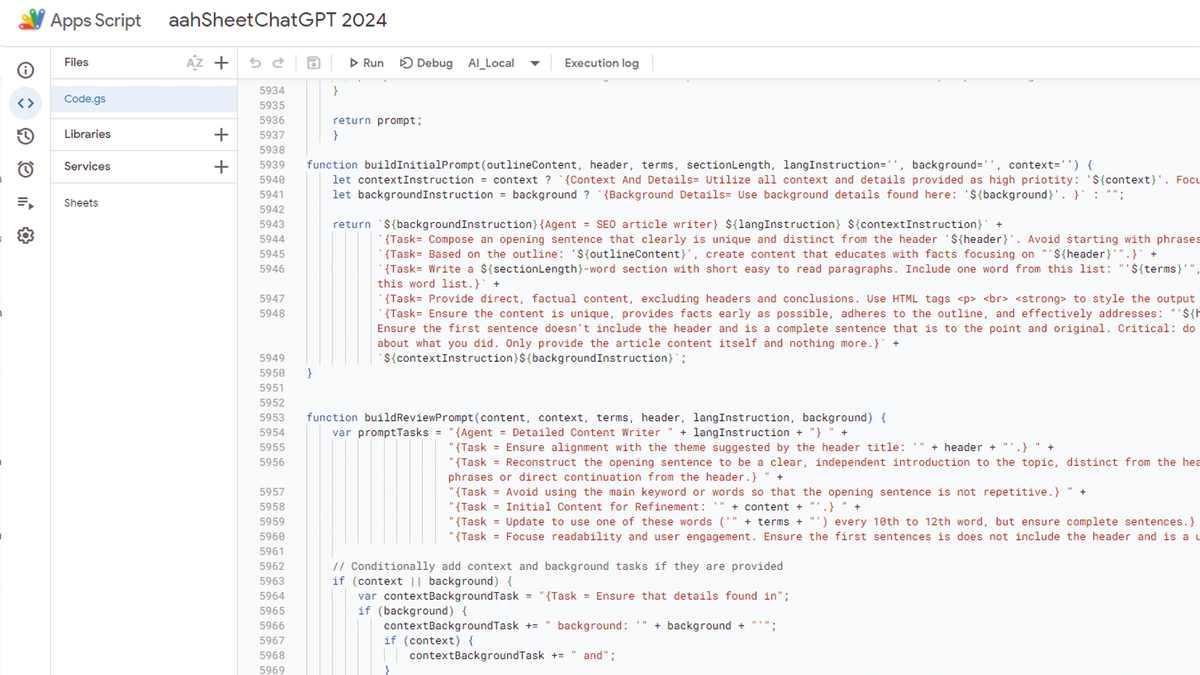1200x675 pixels.
Task: Open the Executions list
Action: pyautogui.click(x=25, y=201)
